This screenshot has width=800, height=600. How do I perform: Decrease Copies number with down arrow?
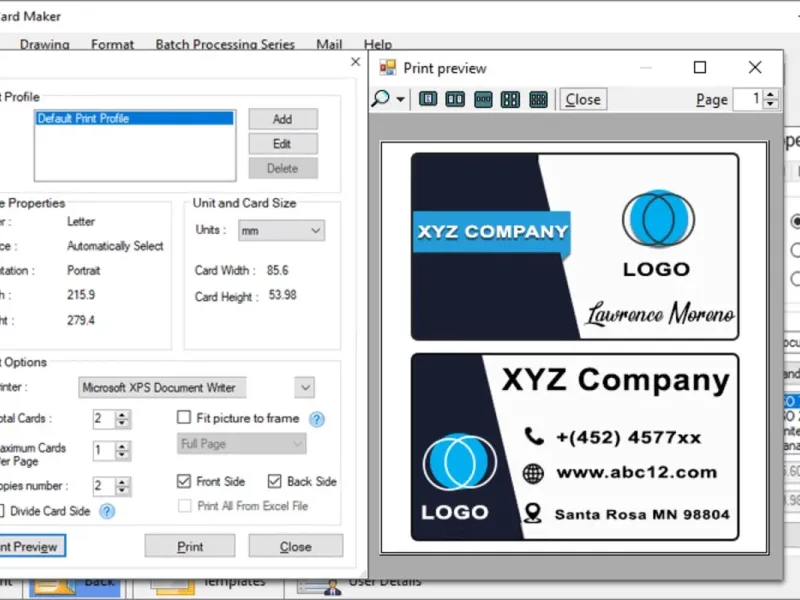click(122, 491)
